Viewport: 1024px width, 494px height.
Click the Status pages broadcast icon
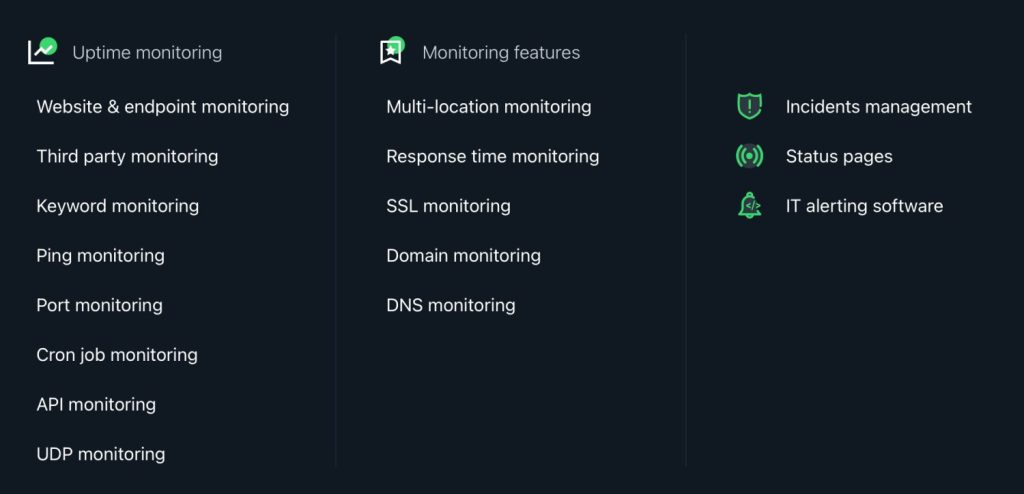749,156
